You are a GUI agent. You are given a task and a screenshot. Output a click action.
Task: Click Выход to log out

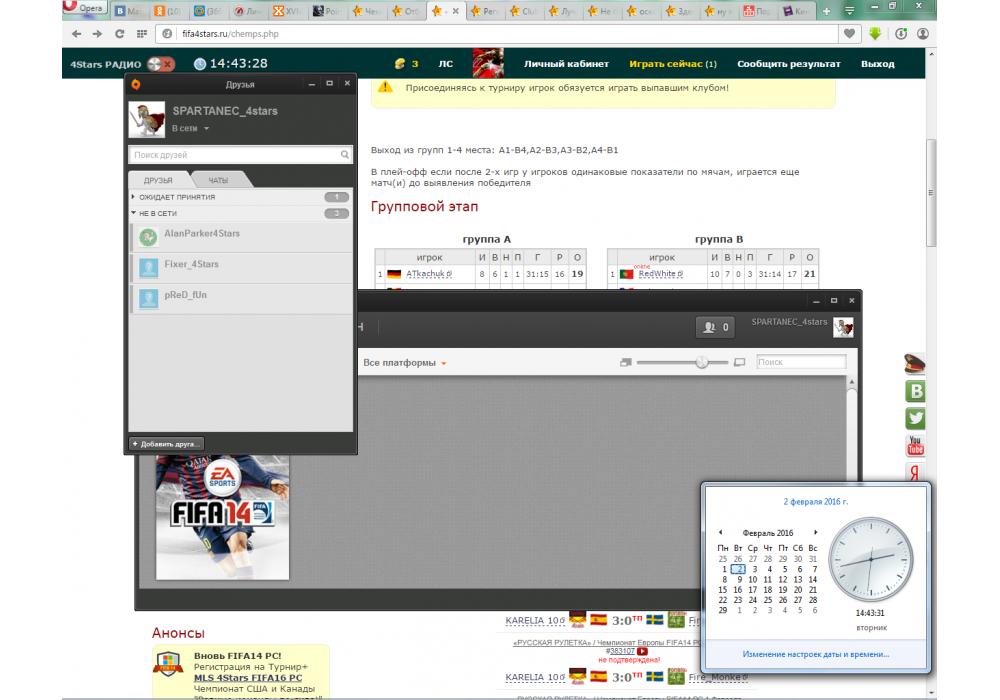coord(878,64)
